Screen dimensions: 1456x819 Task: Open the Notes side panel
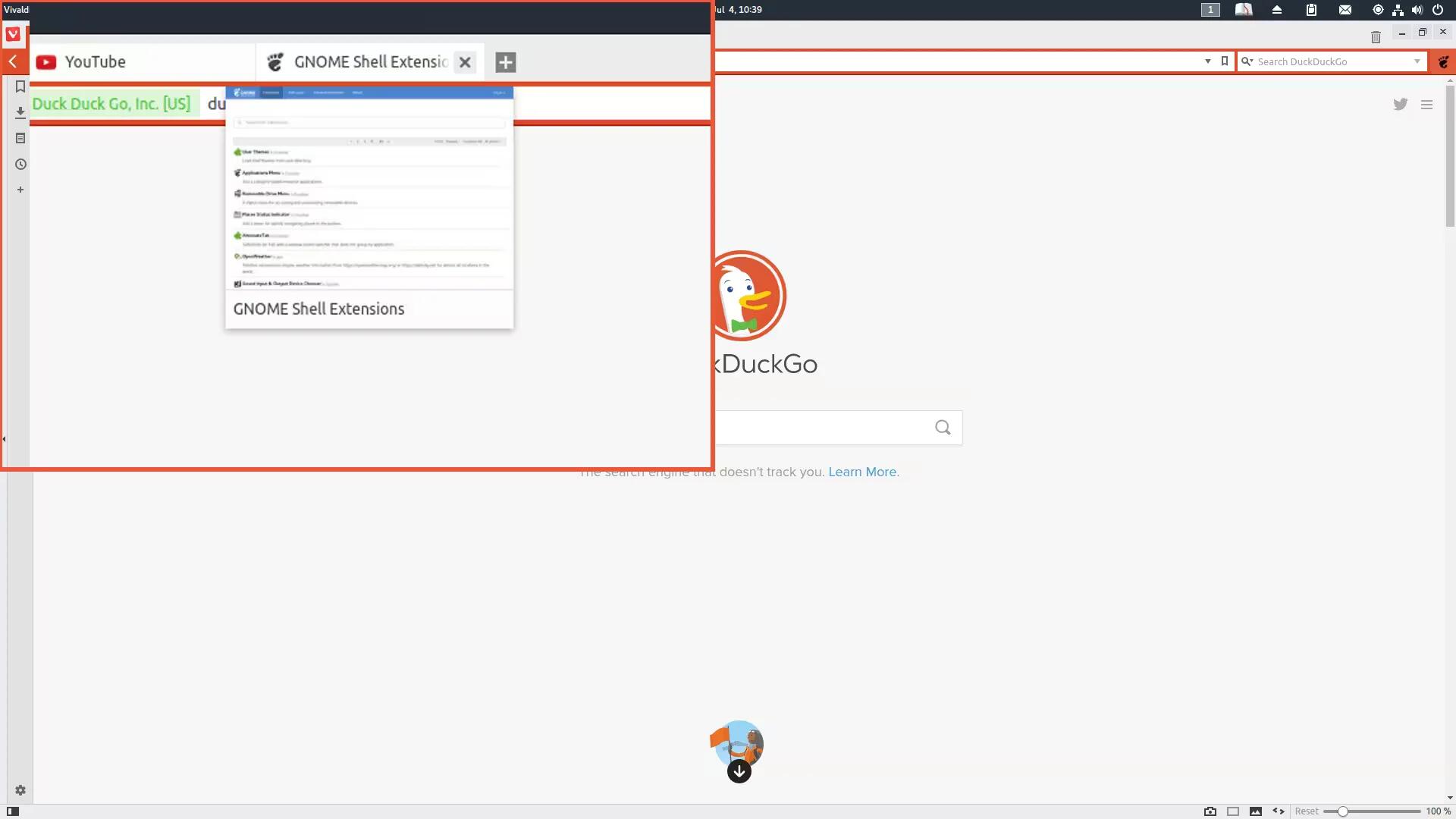(20, 138)
